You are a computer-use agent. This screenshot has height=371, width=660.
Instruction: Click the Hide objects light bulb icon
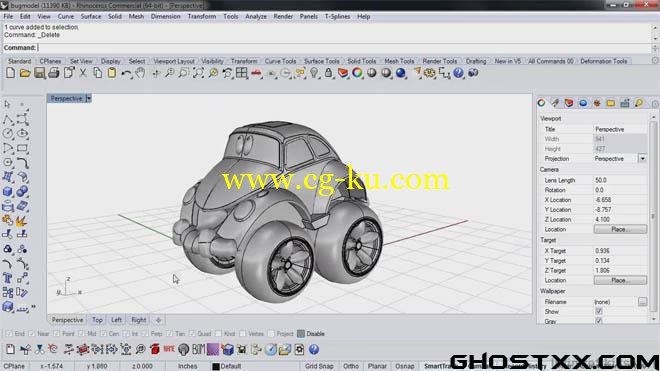314,73
